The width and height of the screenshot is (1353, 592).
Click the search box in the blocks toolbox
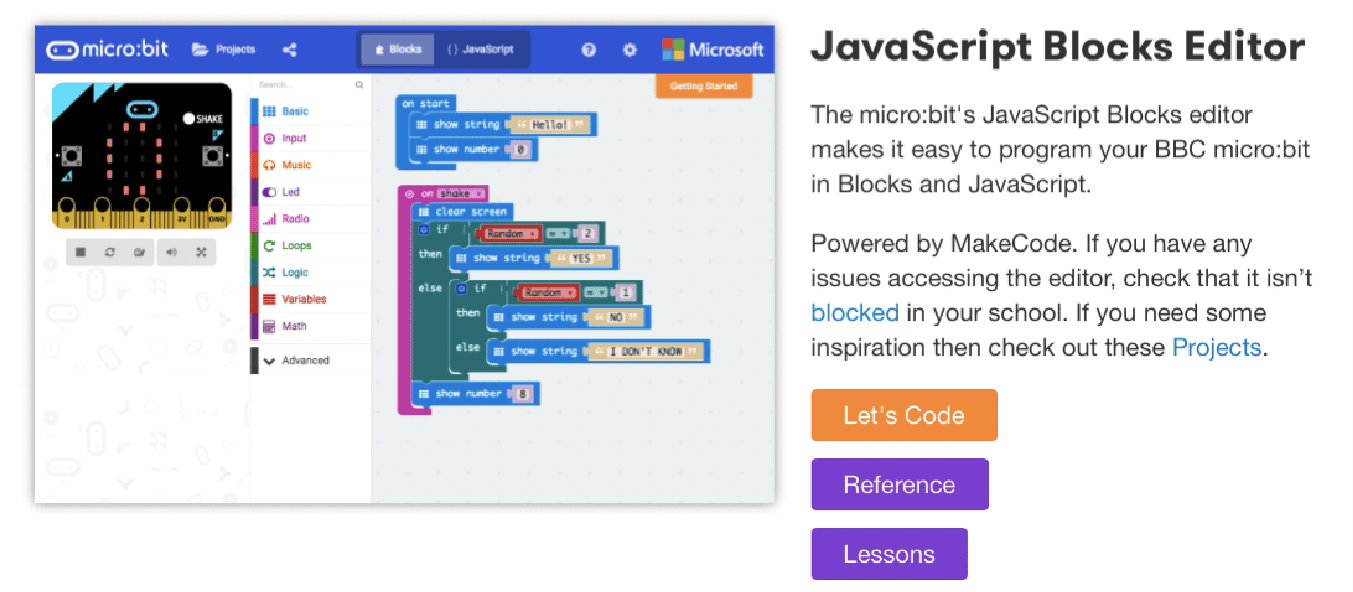(309, 85)
